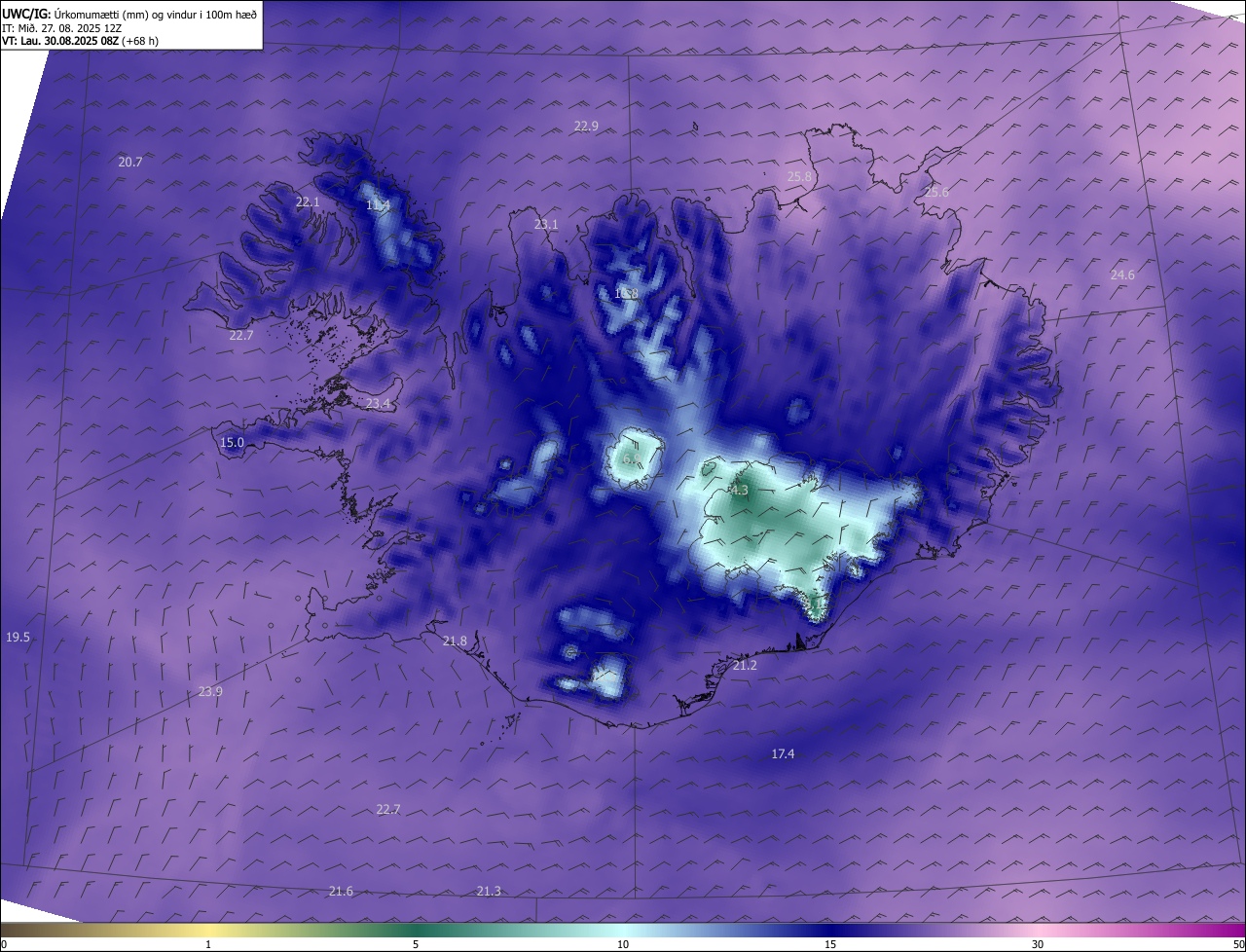The height and width of the screenshot is (952, 1246).
Task: Click the colour scale tick label 0
Action: point(4,944)
